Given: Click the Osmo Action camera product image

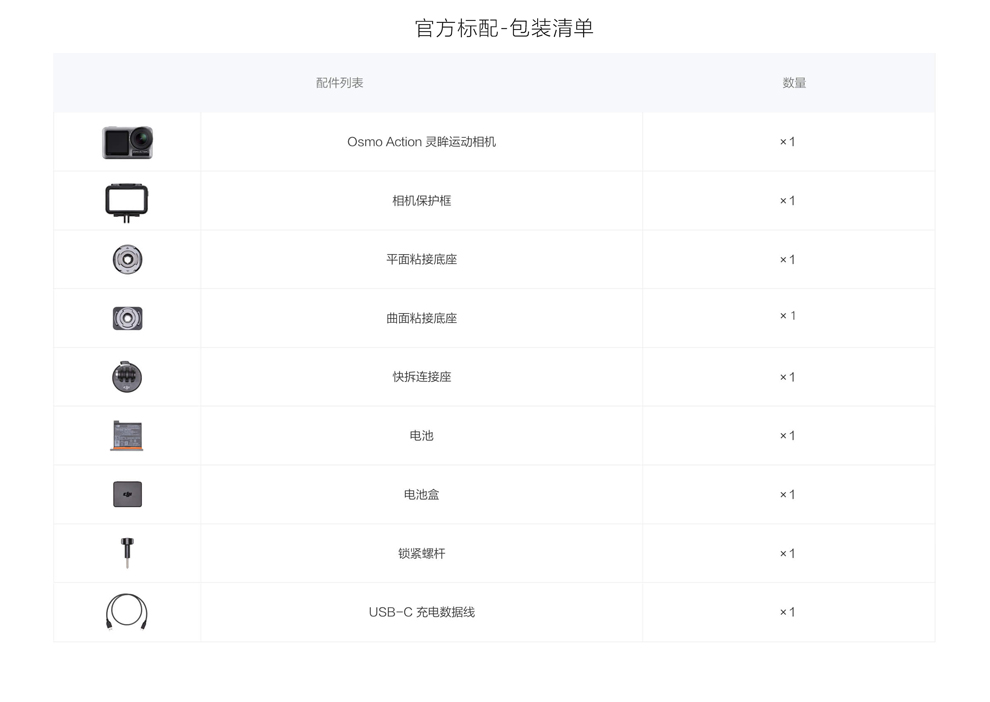Looking at the screenshot, I should pyautogui.click(x=128, y=142).
